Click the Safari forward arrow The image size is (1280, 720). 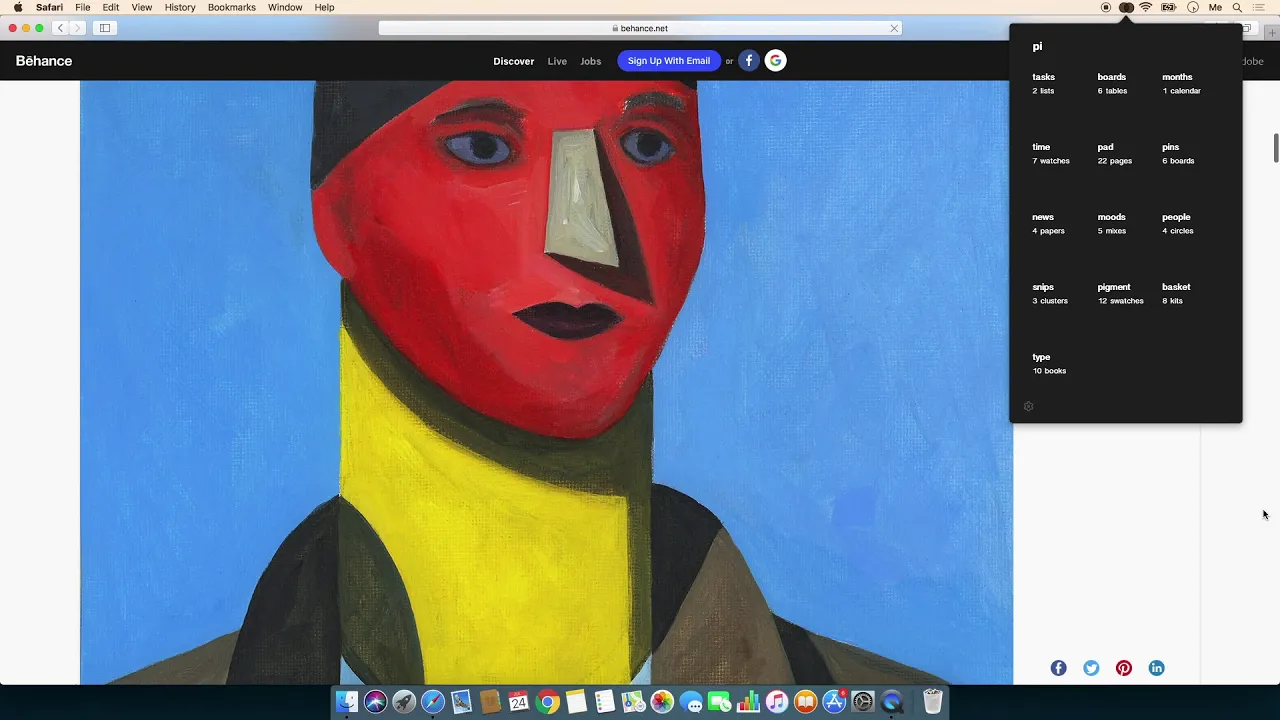tap(77, 28)
